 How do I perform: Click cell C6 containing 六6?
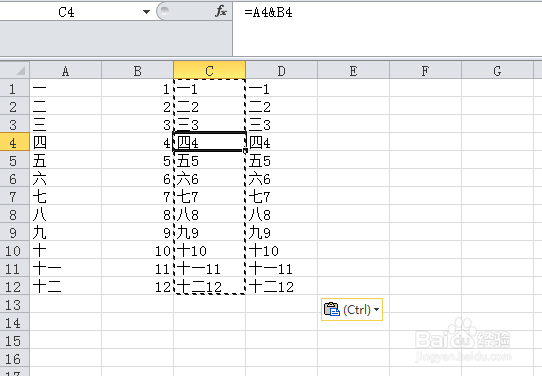click(209, 178)
